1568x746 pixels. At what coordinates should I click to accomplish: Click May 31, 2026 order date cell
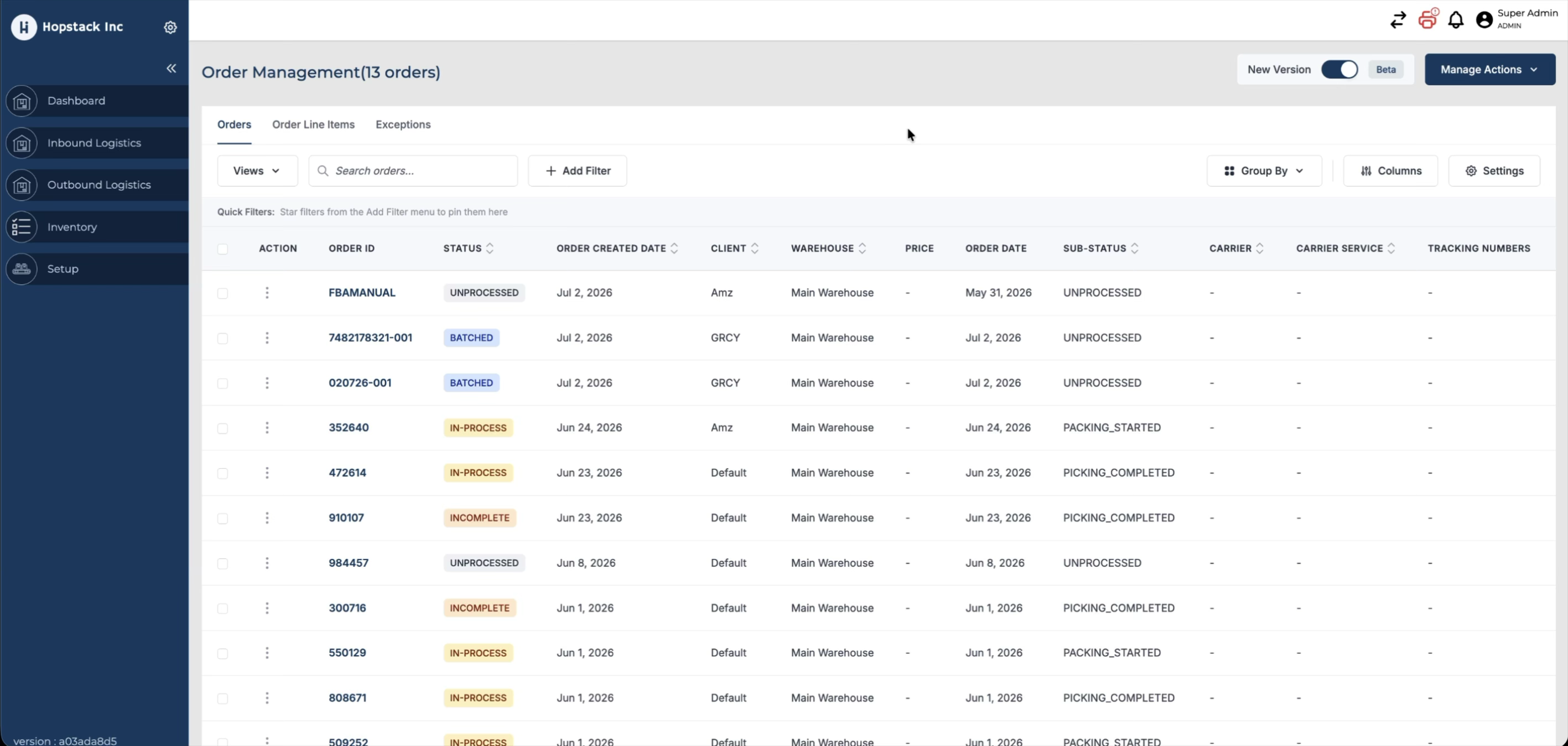998,293
